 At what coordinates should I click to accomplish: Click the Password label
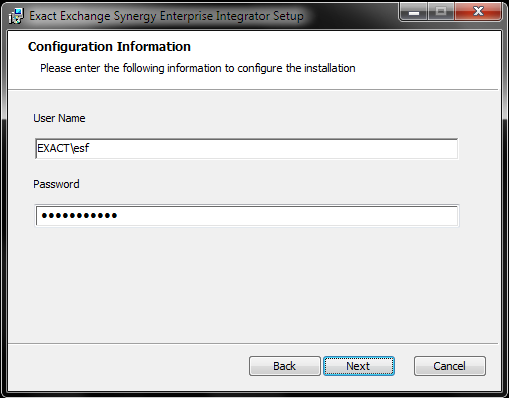pos(56,184)
